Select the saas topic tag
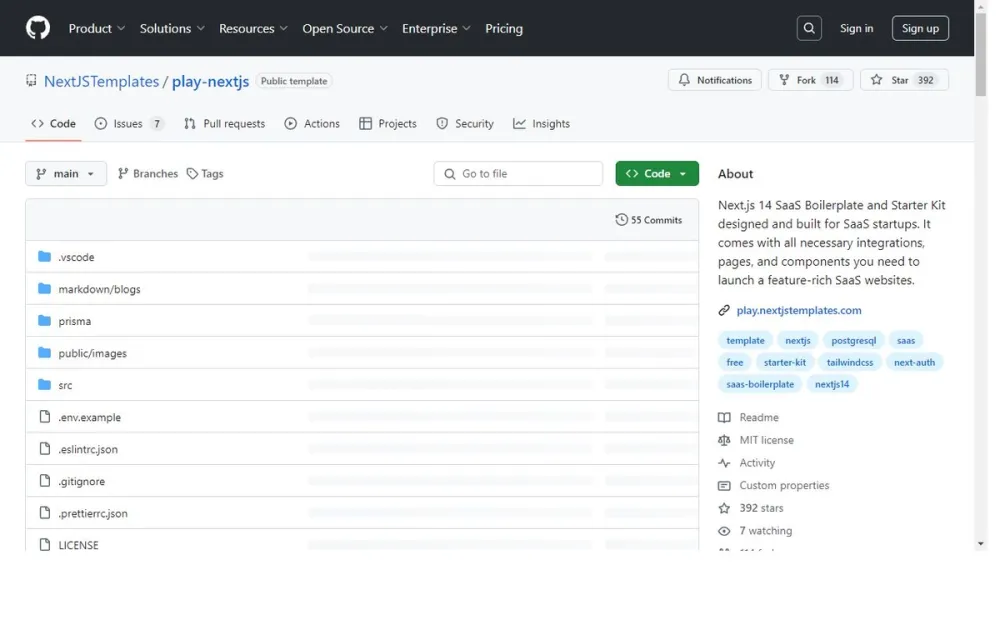This screenshot has height=625, width=1000. tap(906, 341)
